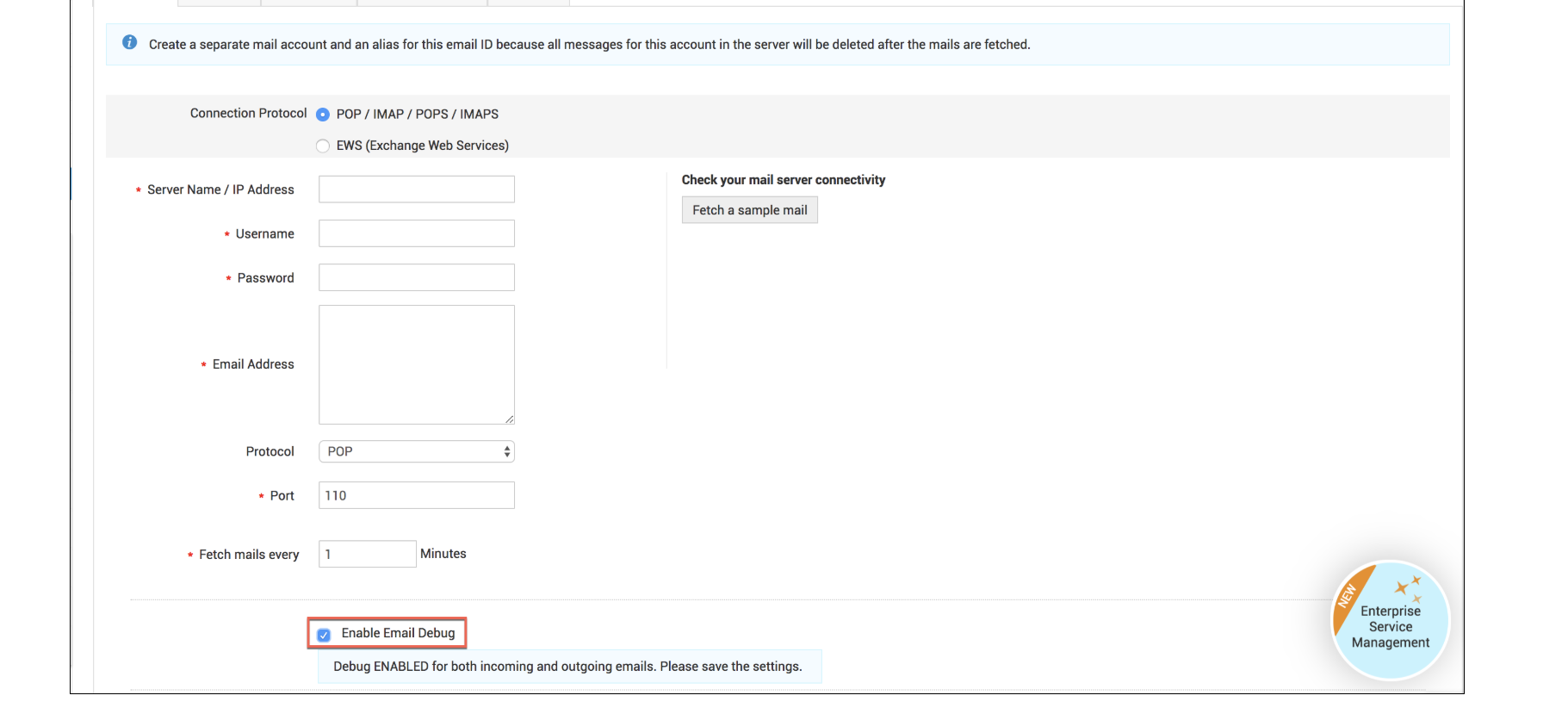Click the Password input field
Viewport: 1568px width, 714px height.
417,277
